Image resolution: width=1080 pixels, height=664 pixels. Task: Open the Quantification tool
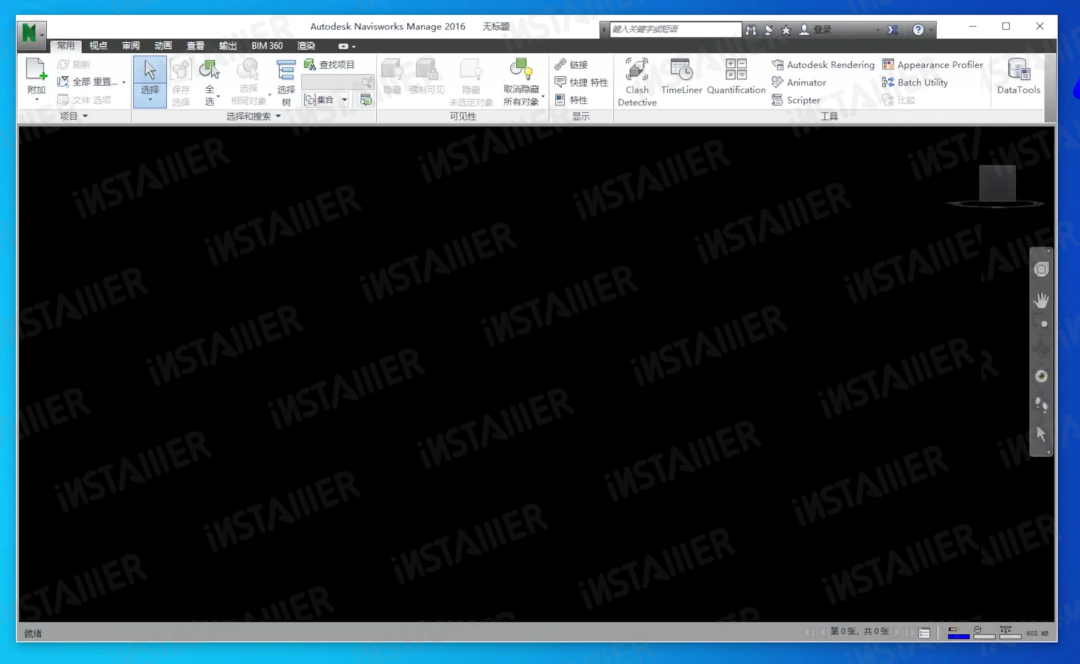pyautogui.click(x=736, y=76)
